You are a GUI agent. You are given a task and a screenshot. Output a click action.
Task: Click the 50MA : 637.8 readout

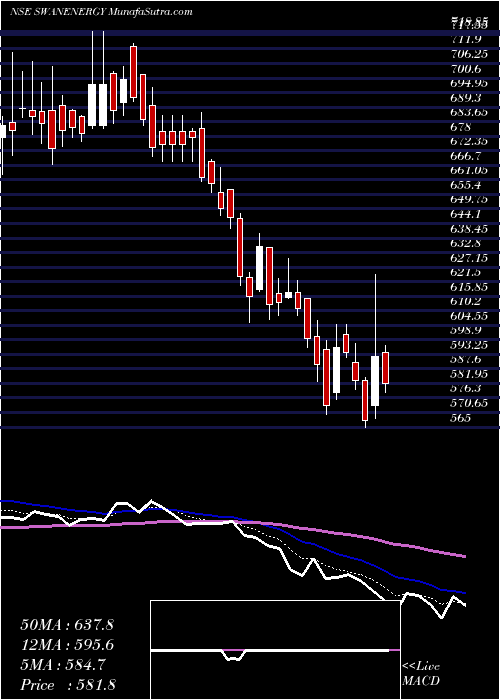(x=67, y=625)
